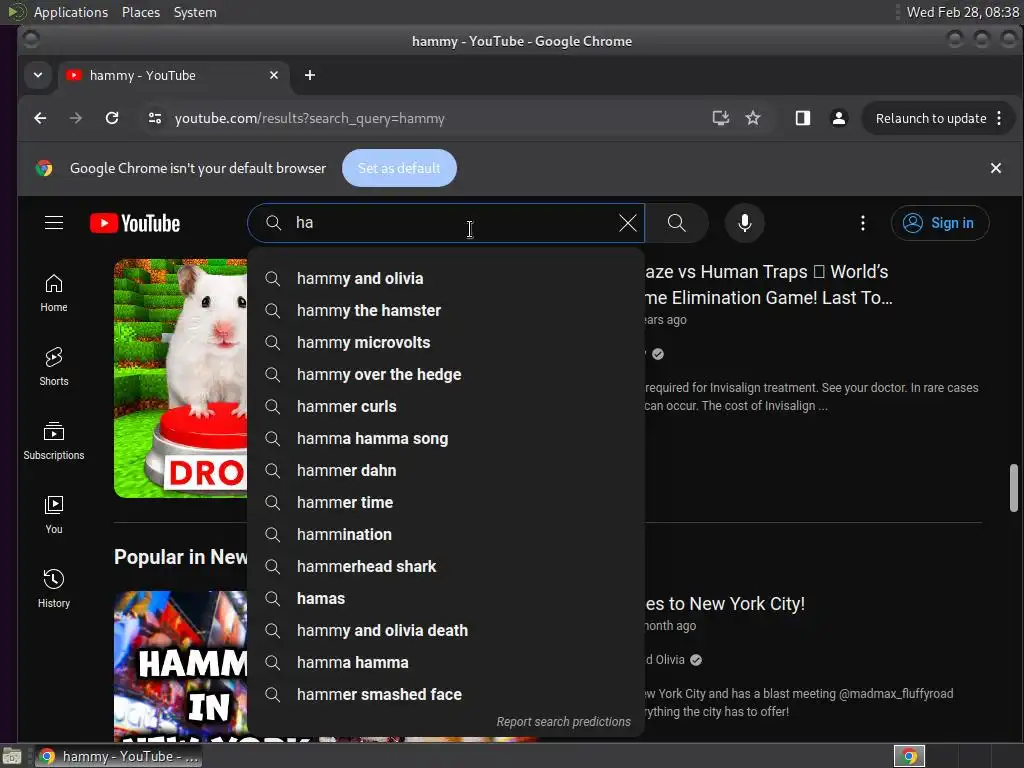This screenshot has width=1024, height=768.
Task: Choose suggestion 'hammer time'
Action: 446,502
